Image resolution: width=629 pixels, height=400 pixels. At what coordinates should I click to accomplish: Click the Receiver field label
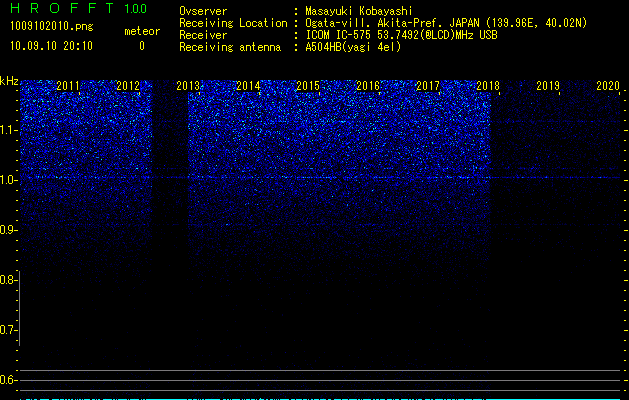coord(203,35)
